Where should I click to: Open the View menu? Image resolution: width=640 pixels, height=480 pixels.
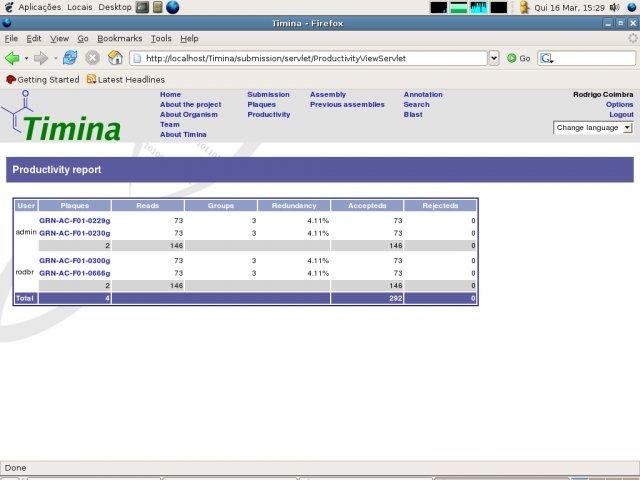(x=59, y=38)
